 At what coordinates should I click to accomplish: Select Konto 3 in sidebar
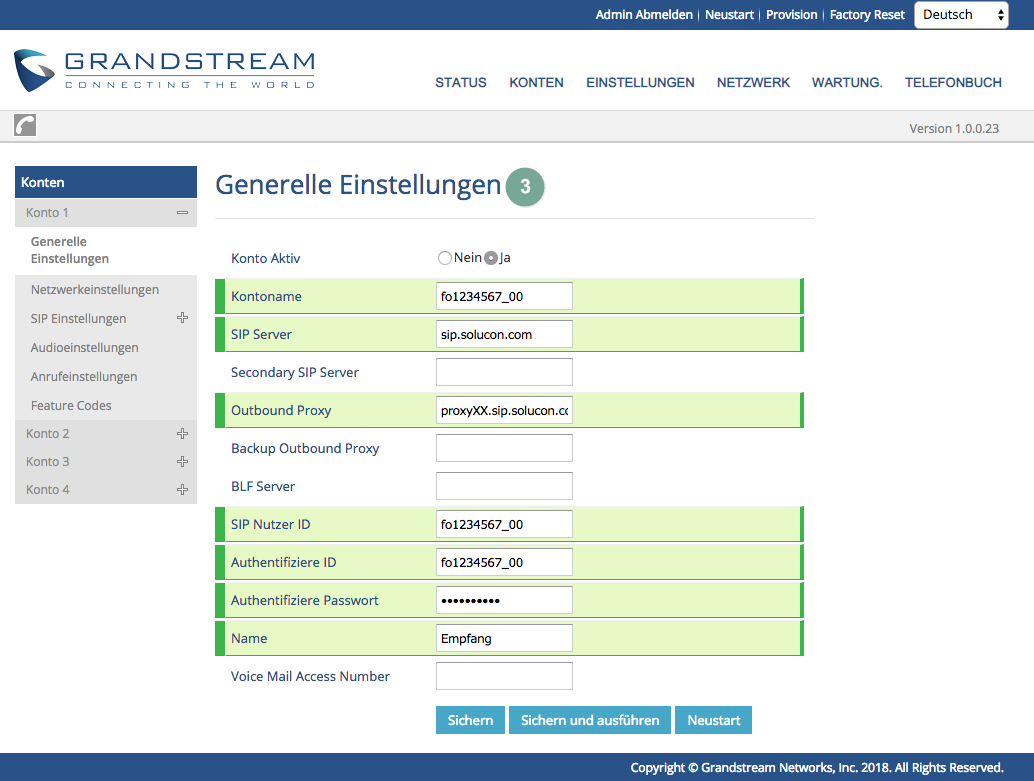point(47,461)
